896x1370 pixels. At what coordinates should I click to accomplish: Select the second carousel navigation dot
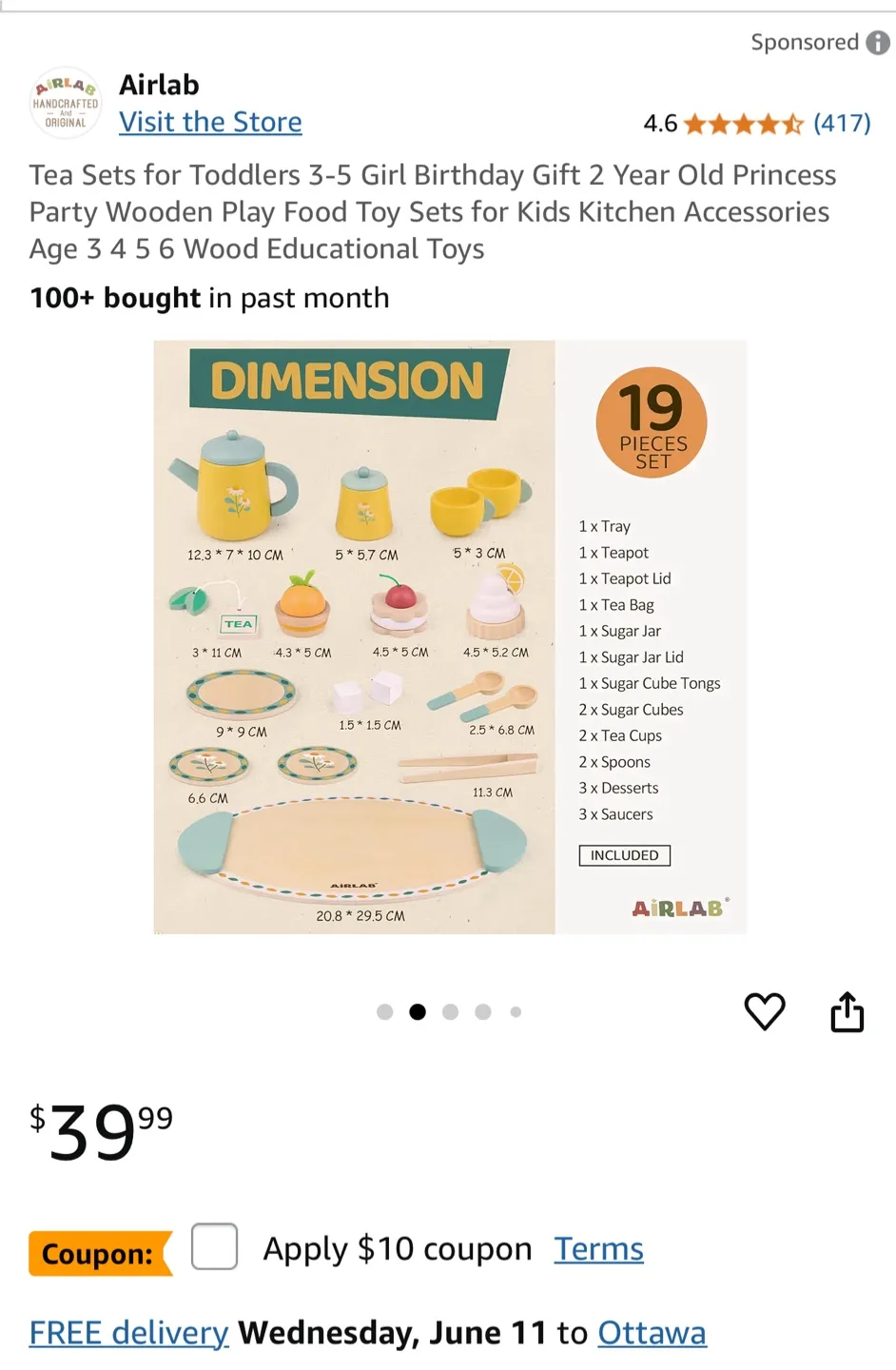pos(417,1011)
